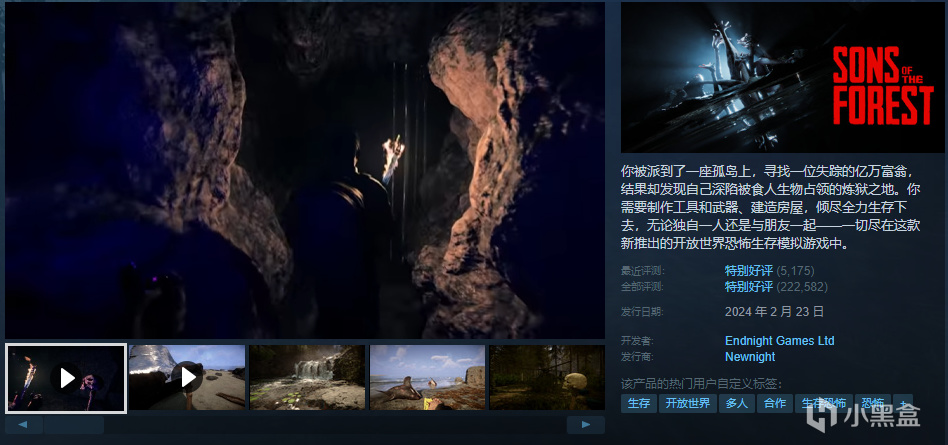Click the thumbnail strip scrollbar handle
The image size is (948, 445).
coord(74,425)
